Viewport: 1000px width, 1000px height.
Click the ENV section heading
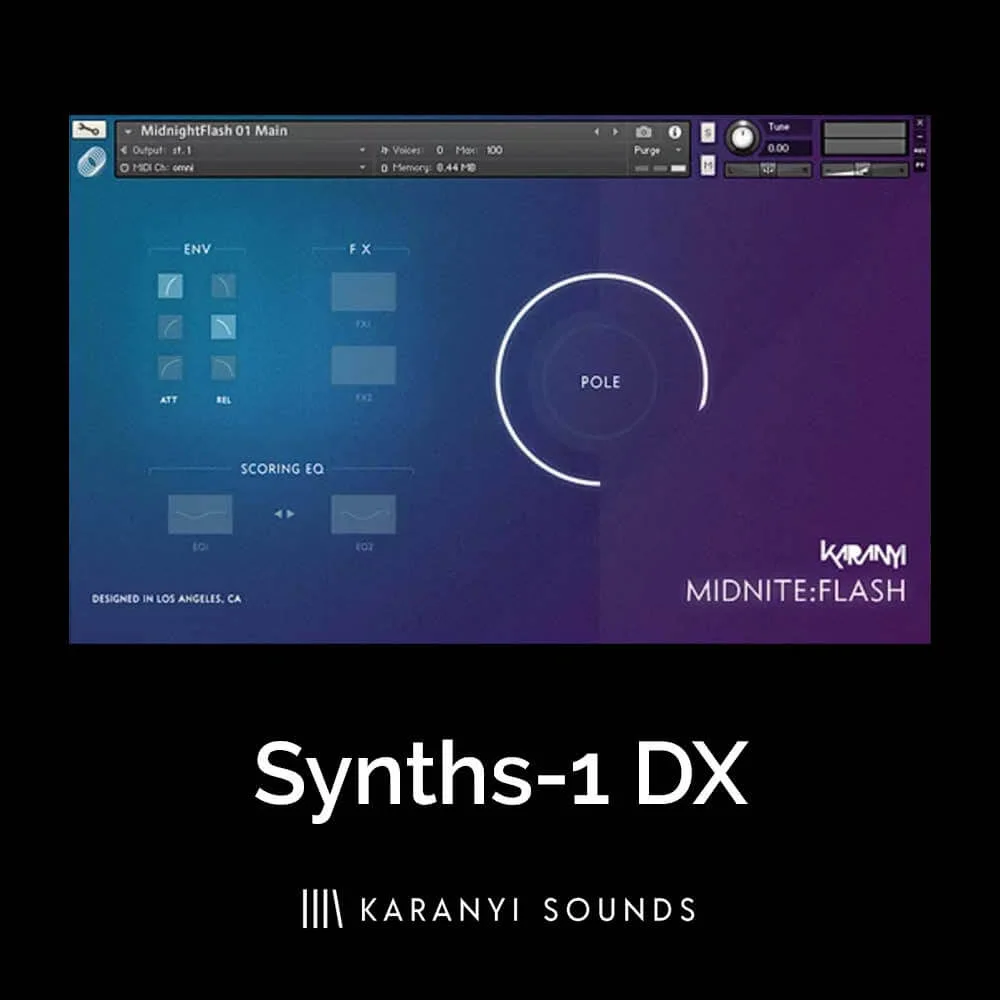[x=197, y=249]
